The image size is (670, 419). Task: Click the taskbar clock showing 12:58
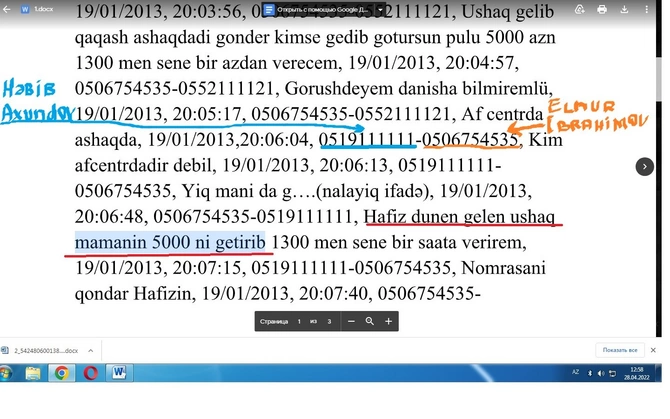click(x=637, y=373)
